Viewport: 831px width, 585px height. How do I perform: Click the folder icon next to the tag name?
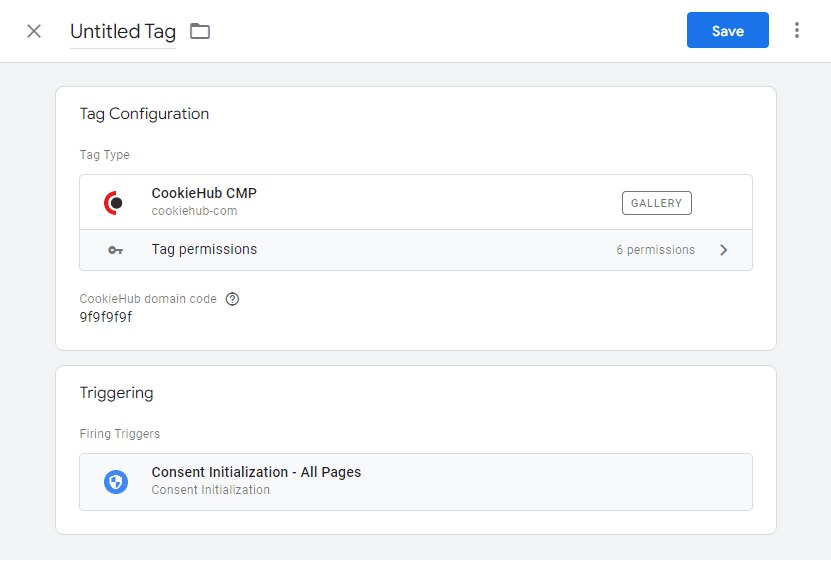[199, 31]
